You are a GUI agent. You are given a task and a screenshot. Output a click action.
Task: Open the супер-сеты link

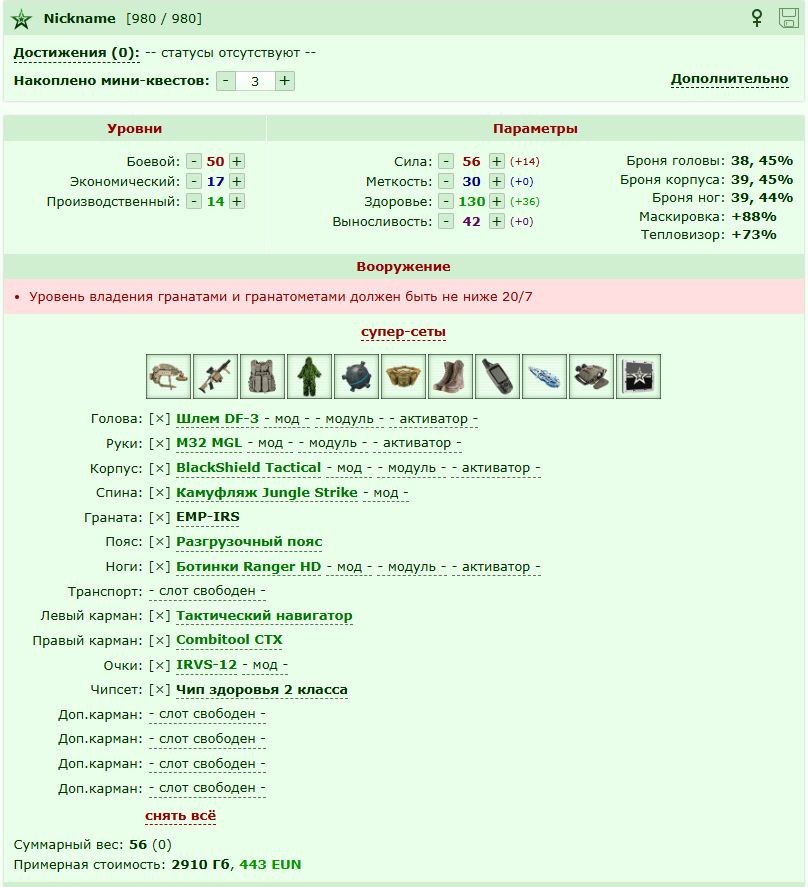(x=403, y=332)
